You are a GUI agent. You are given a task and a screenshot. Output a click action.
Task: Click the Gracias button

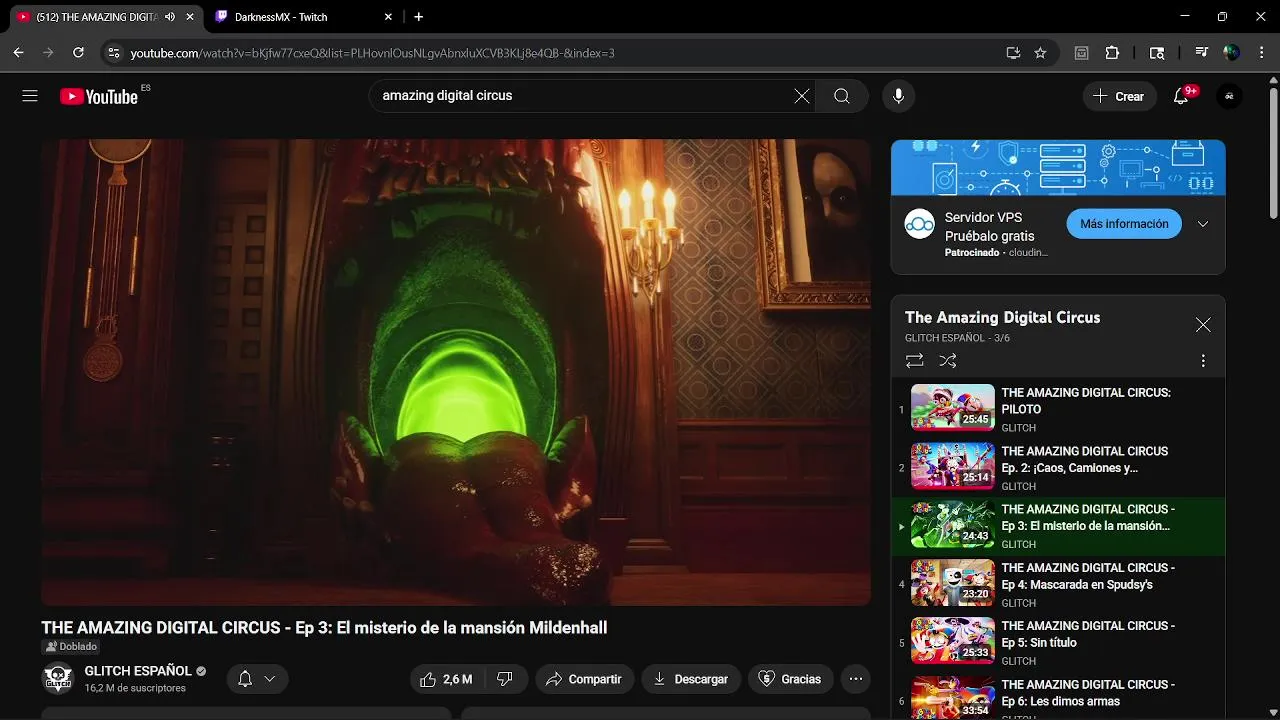point(791,679)
